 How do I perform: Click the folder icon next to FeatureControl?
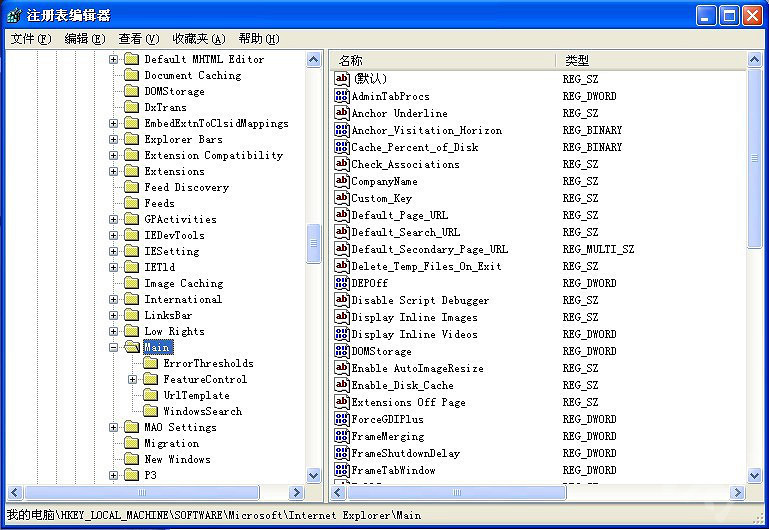click(151, 379)
